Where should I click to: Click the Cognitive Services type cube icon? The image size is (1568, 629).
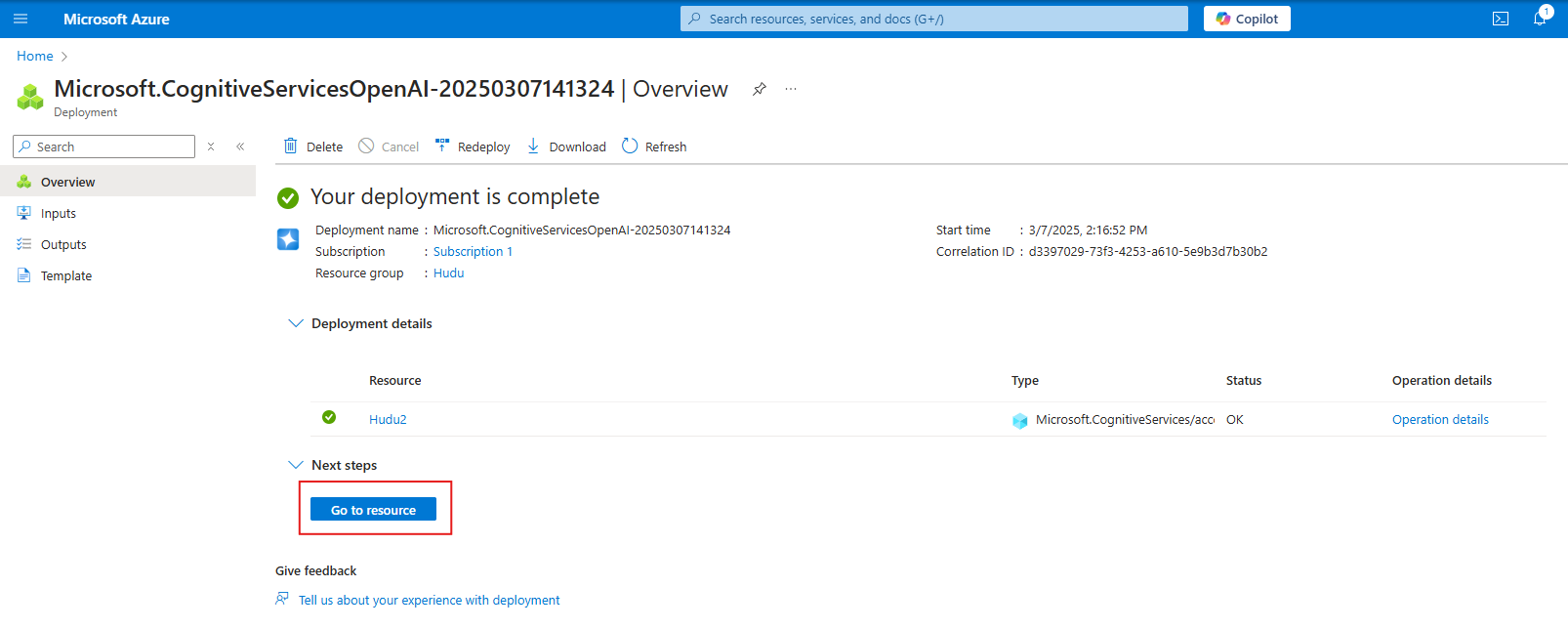1020,421
